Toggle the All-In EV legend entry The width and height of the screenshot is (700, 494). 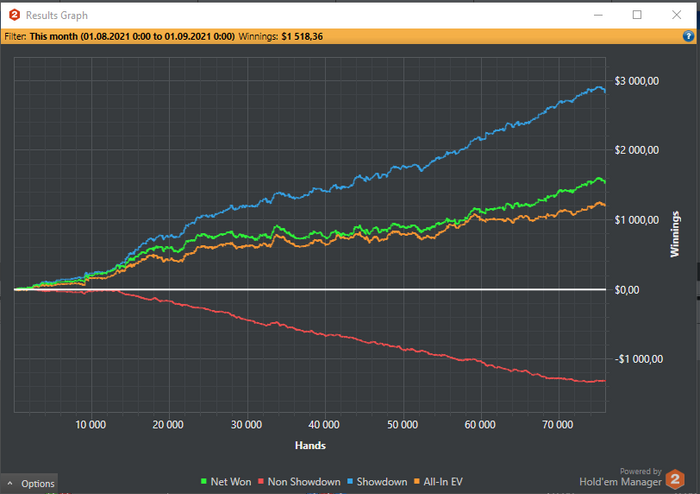[438, 482]
